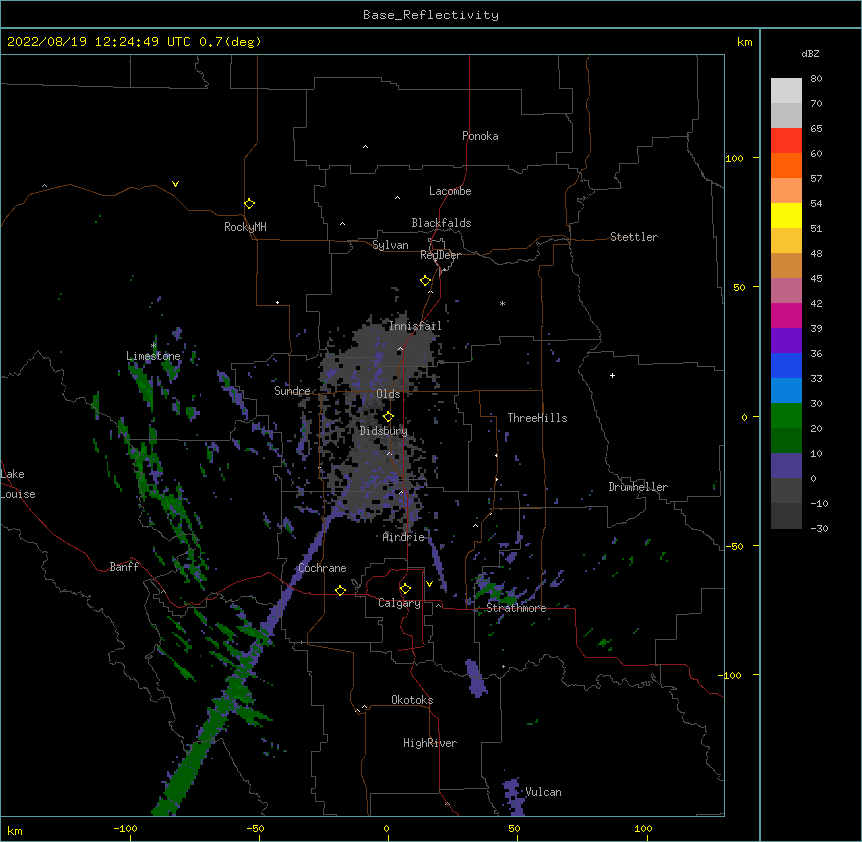The image size is (862, 842).
Task: Click the Okotoks label
Action: tap(412, 700)
